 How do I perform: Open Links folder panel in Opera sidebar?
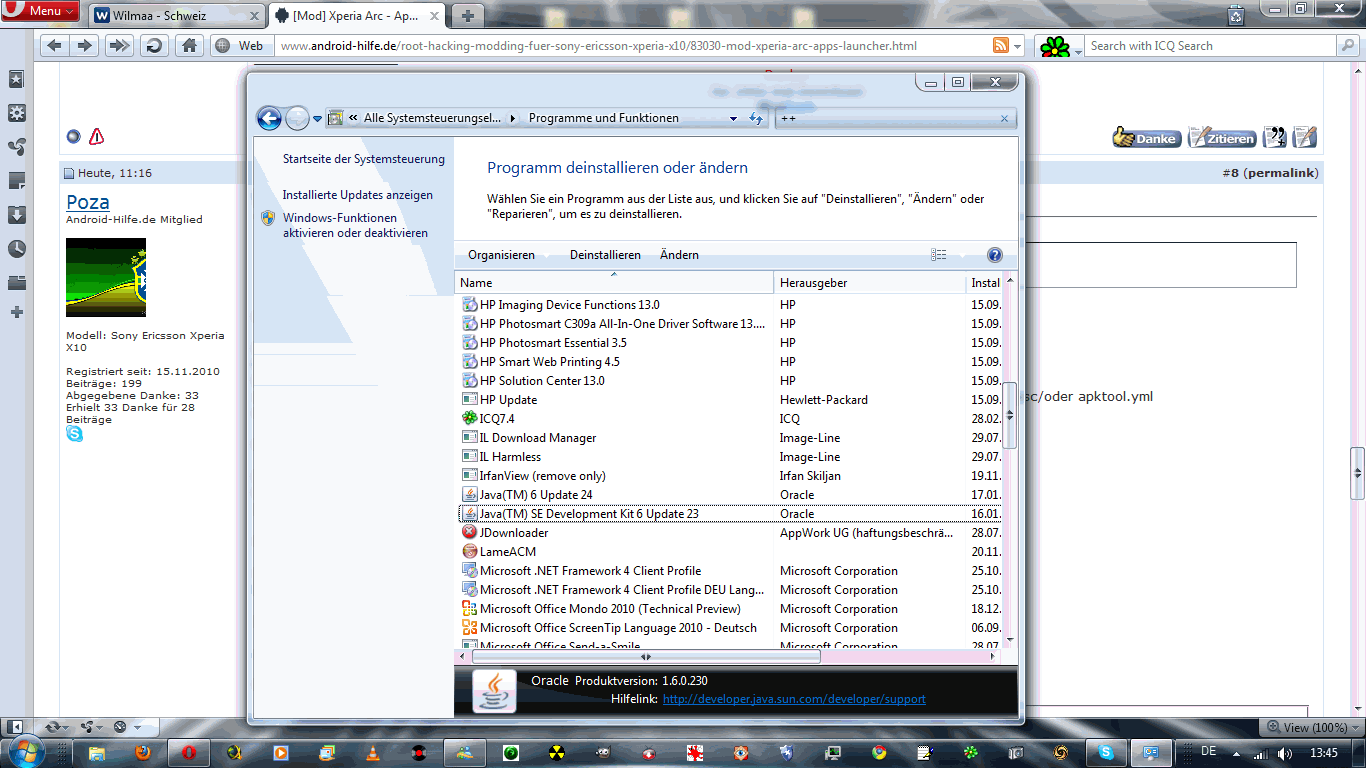pos(16,283)
